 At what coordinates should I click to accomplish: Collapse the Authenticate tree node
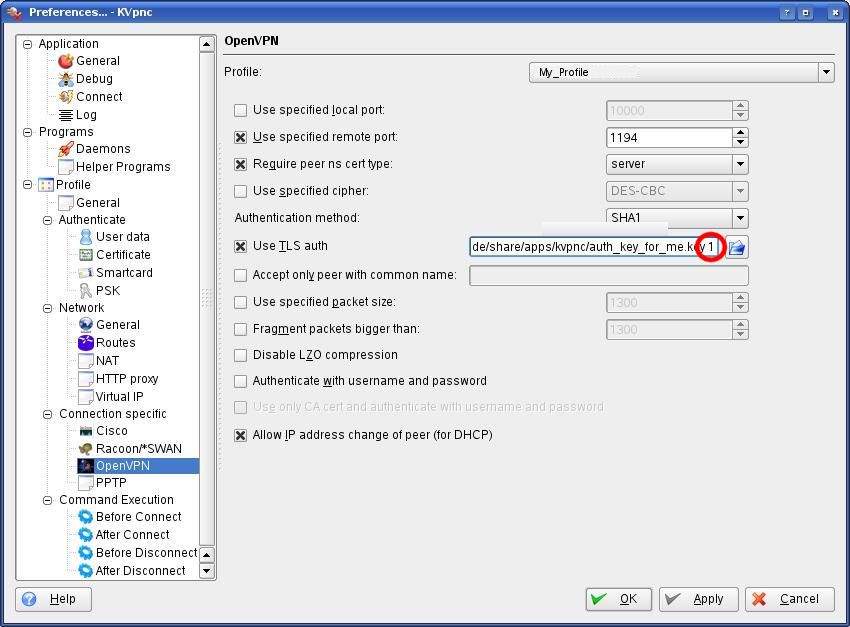[48, 220]
